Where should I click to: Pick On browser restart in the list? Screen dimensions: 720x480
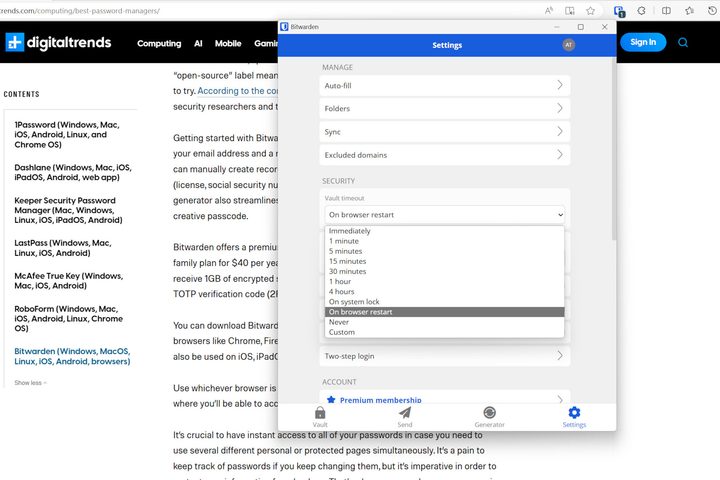[444, 311]
